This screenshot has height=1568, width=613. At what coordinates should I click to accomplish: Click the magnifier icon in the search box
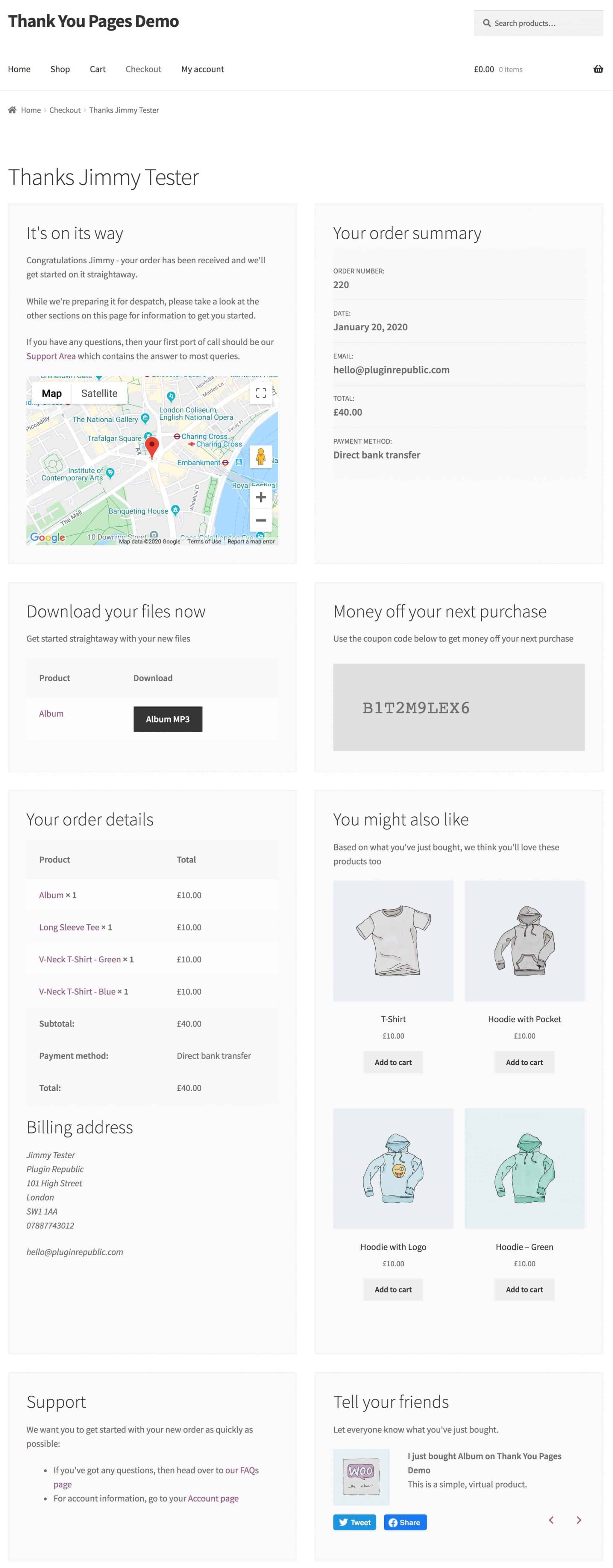click(x=486, y=23)
